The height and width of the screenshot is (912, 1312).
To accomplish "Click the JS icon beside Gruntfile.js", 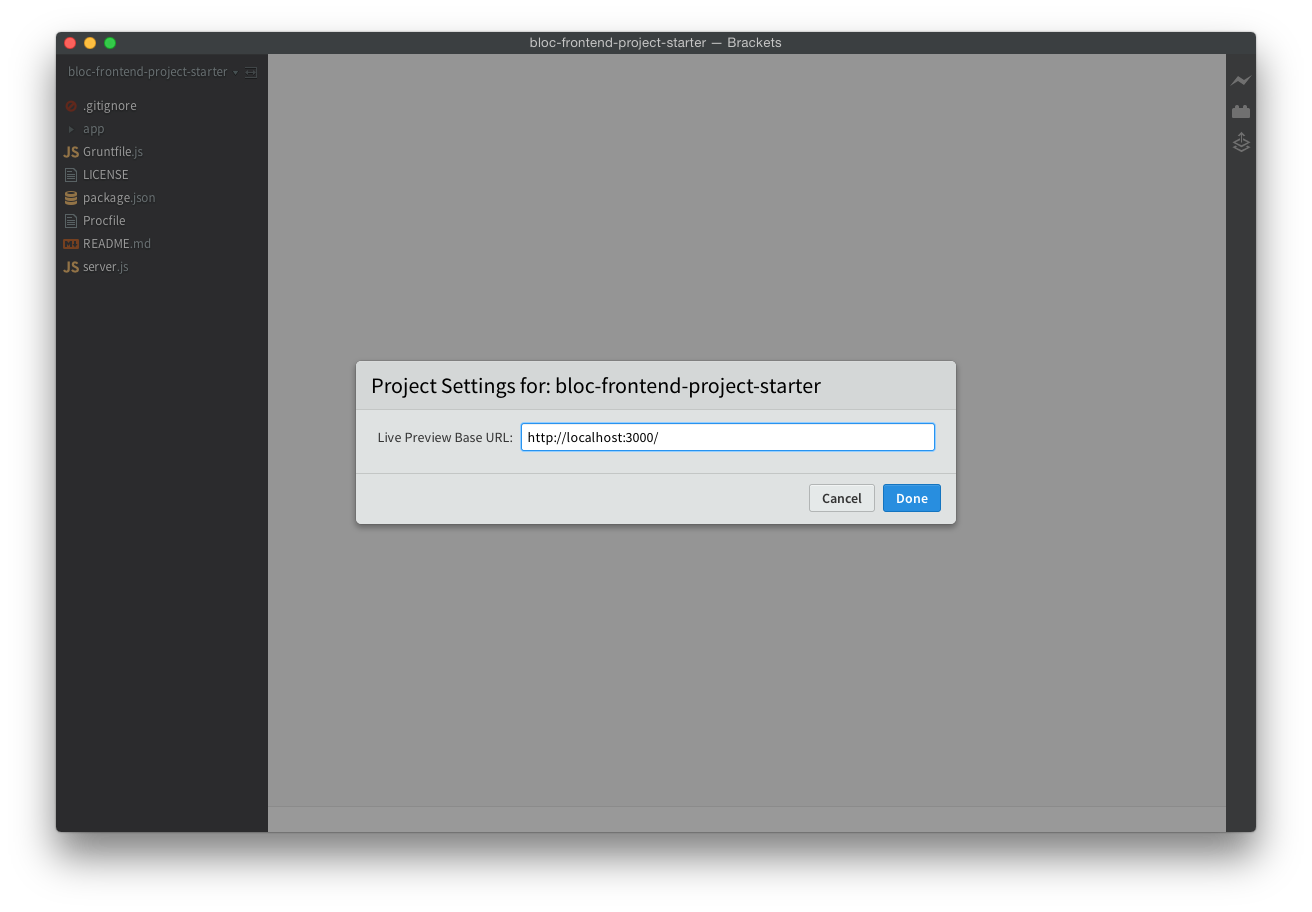I will 71,152.
